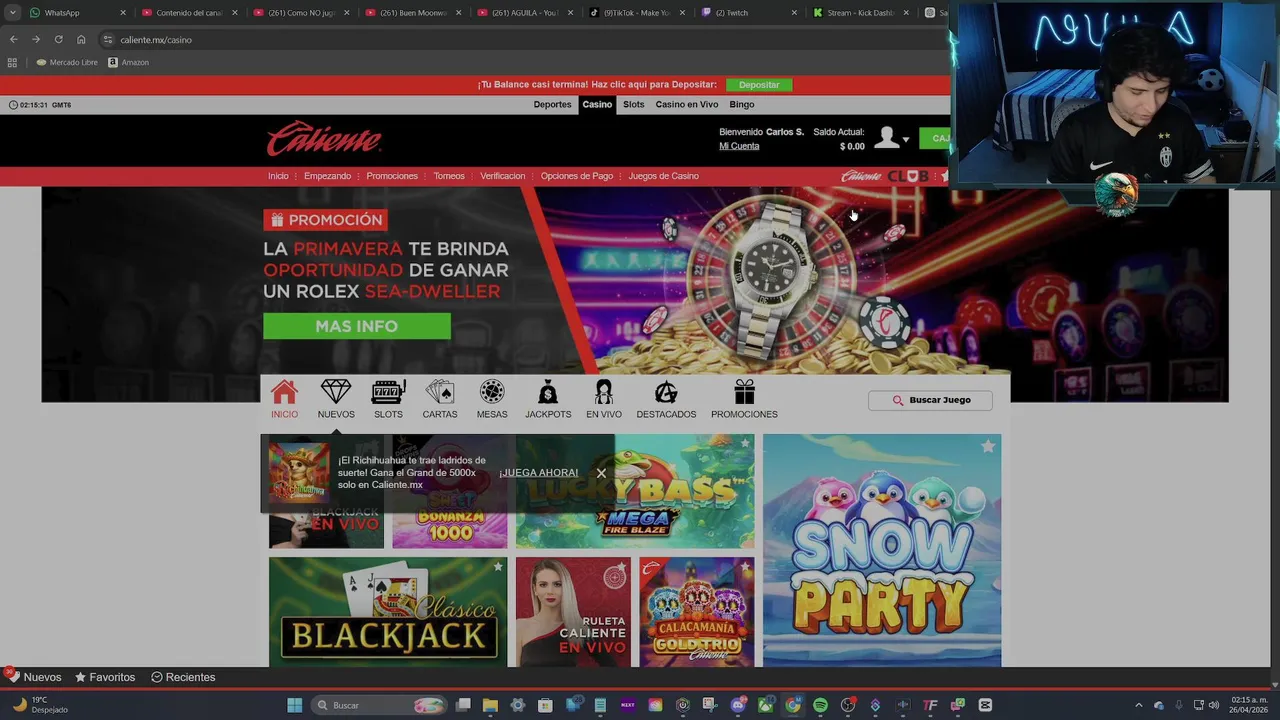Open the Snow Party game thumbnail

point(882,550)
